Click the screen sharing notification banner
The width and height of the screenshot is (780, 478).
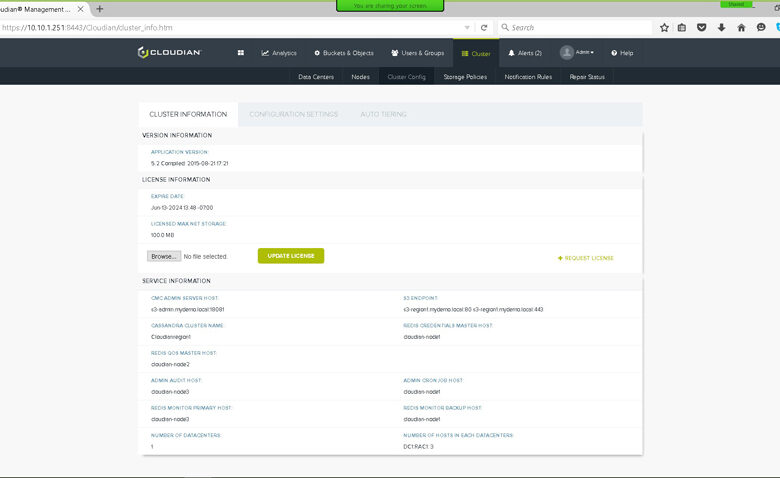390,5
